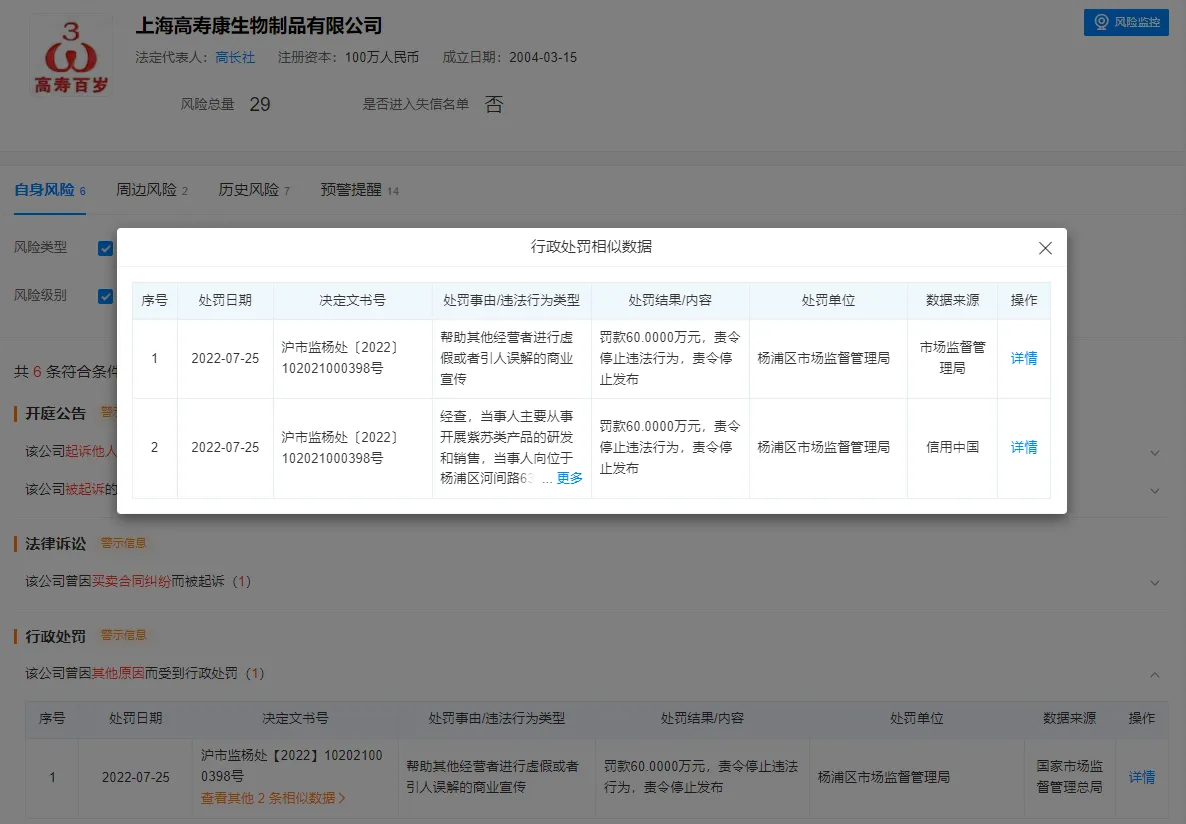Click 警示信息 tag beside 法律诉讼

click(x=123, y=543)
